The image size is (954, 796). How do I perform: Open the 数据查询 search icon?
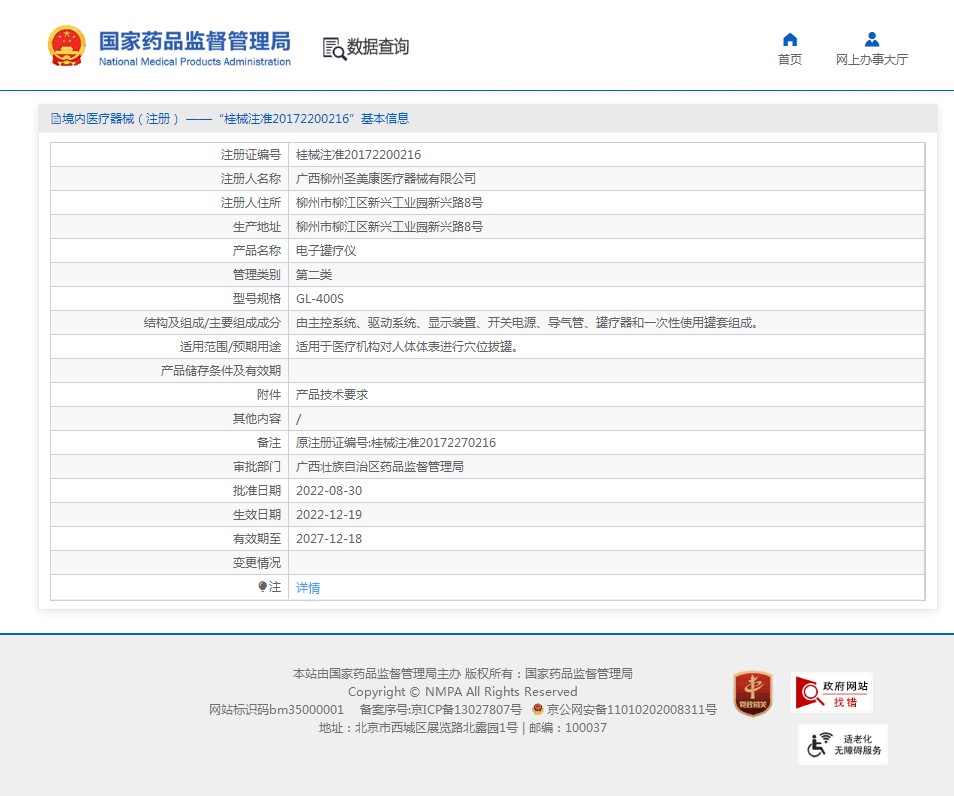pos(333,48)
